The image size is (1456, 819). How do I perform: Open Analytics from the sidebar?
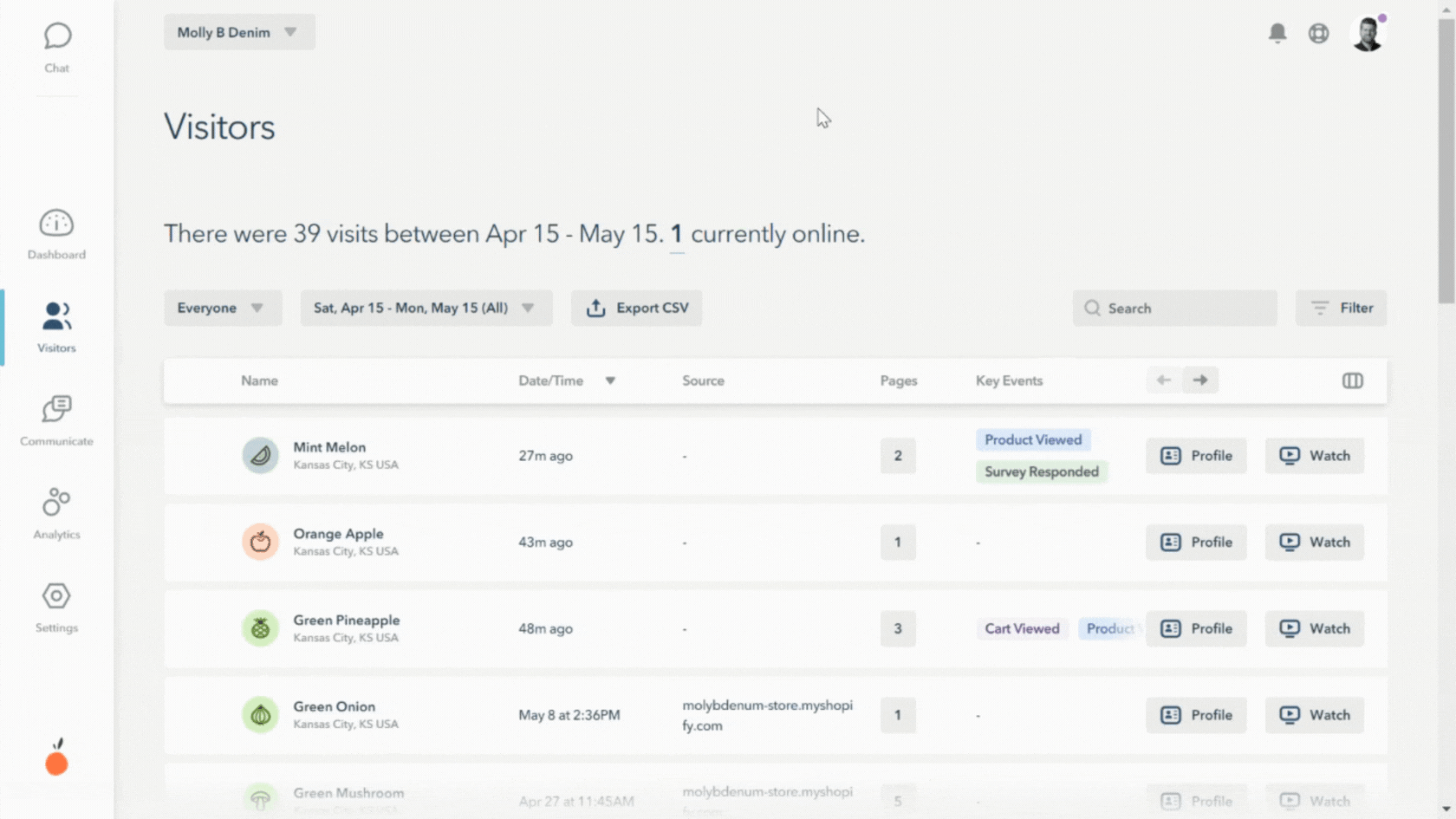(56, 513)
